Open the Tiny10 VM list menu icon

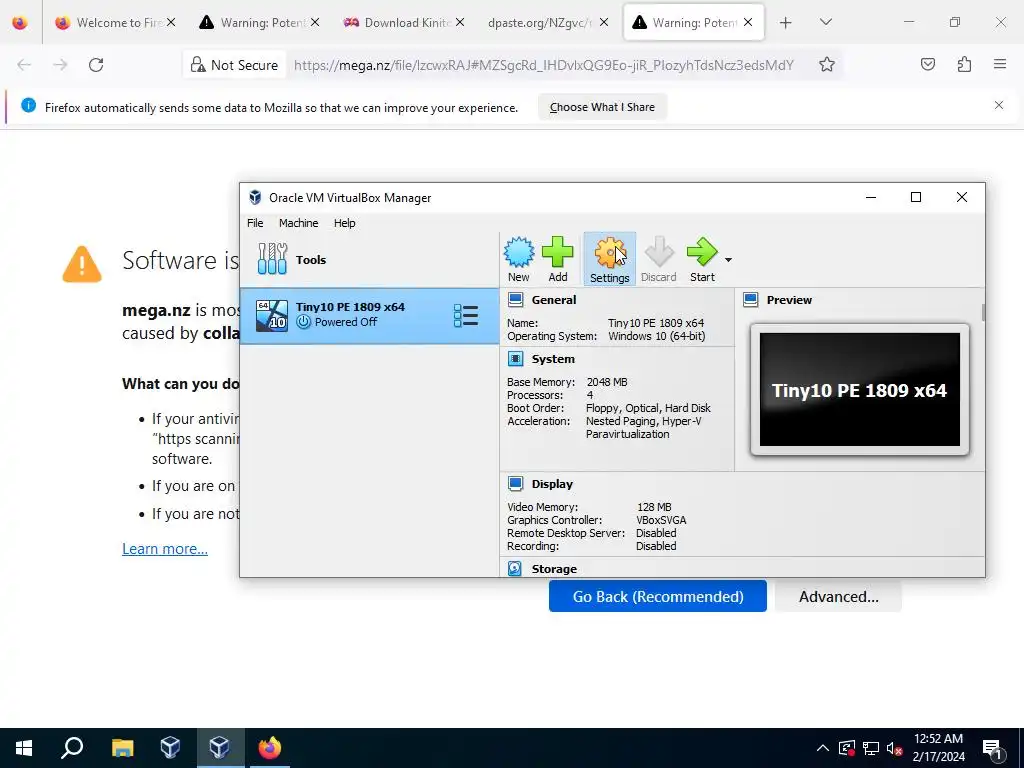click(466, 315)
